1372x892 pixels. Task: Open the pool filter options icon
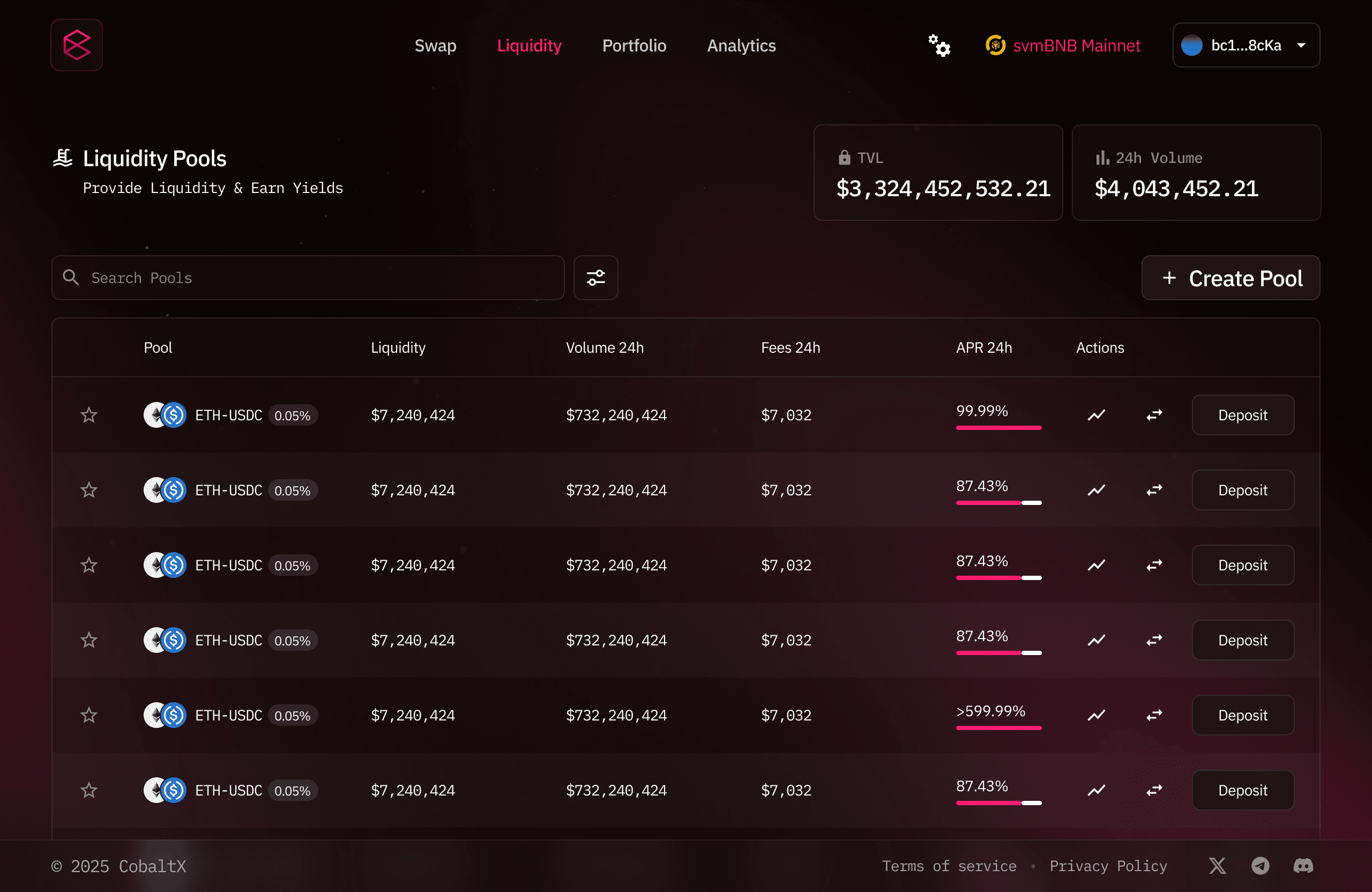595,277
